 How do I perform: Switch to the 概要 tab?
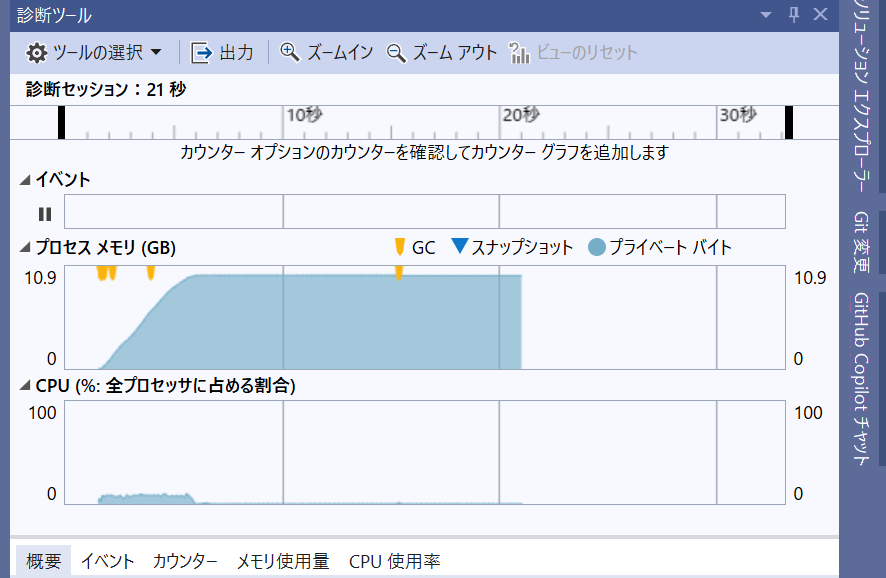[44, 562]
